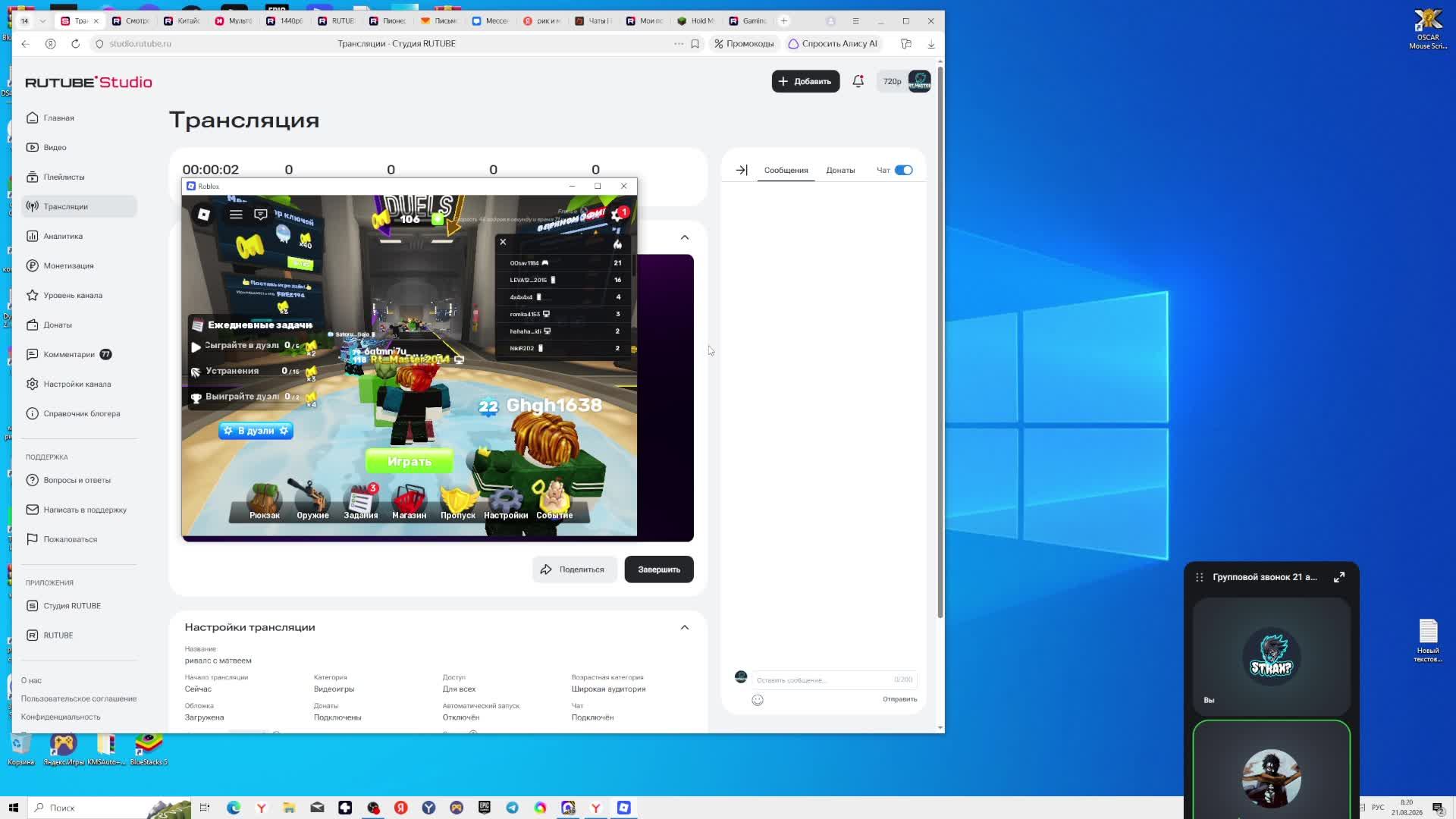Open Roblox menu logo in game window
Viewport: 1456px width, 819px height.
tap(204, 215)
